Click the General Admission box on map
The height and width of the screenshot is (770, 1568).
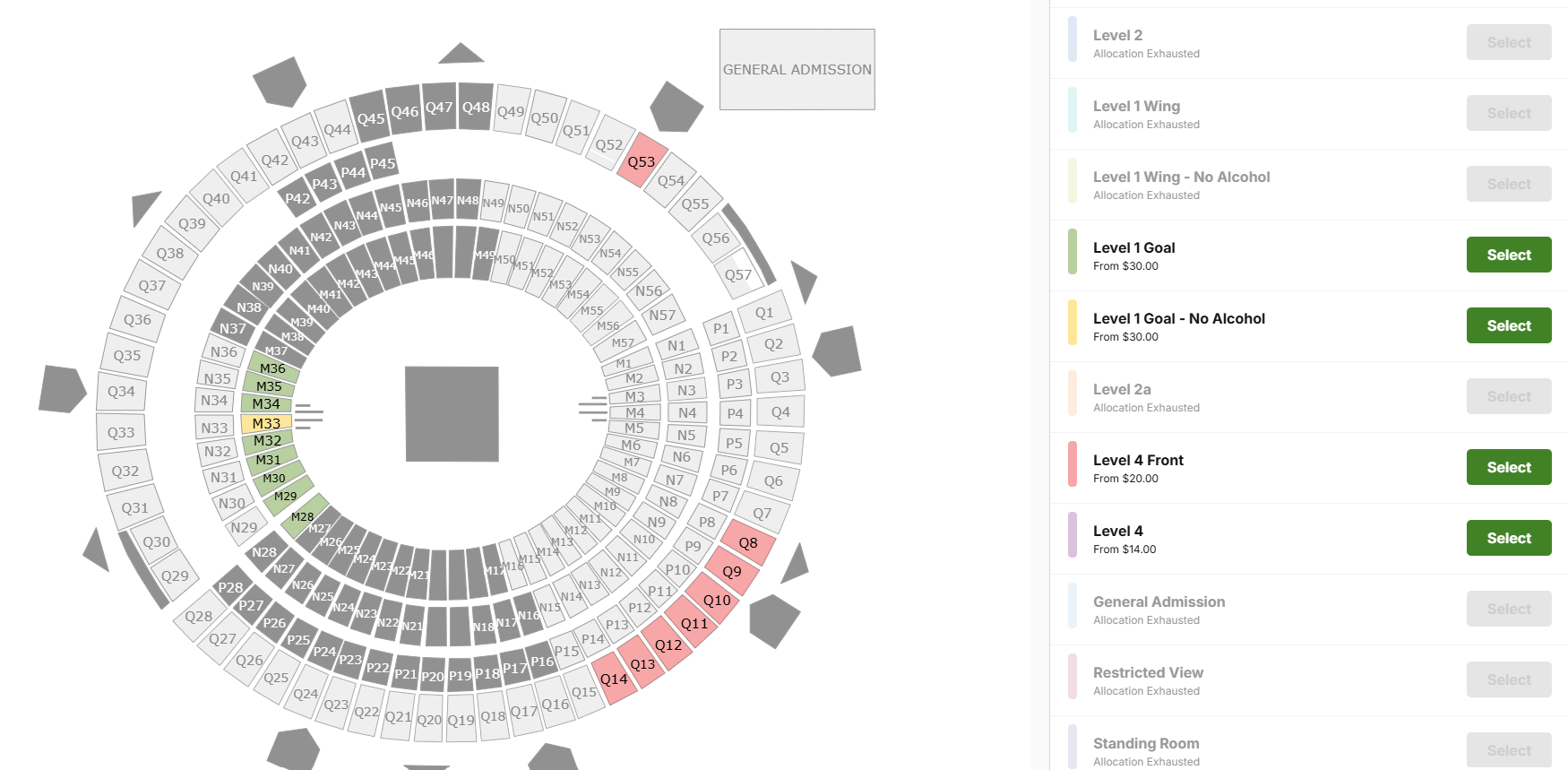(797, 69)
